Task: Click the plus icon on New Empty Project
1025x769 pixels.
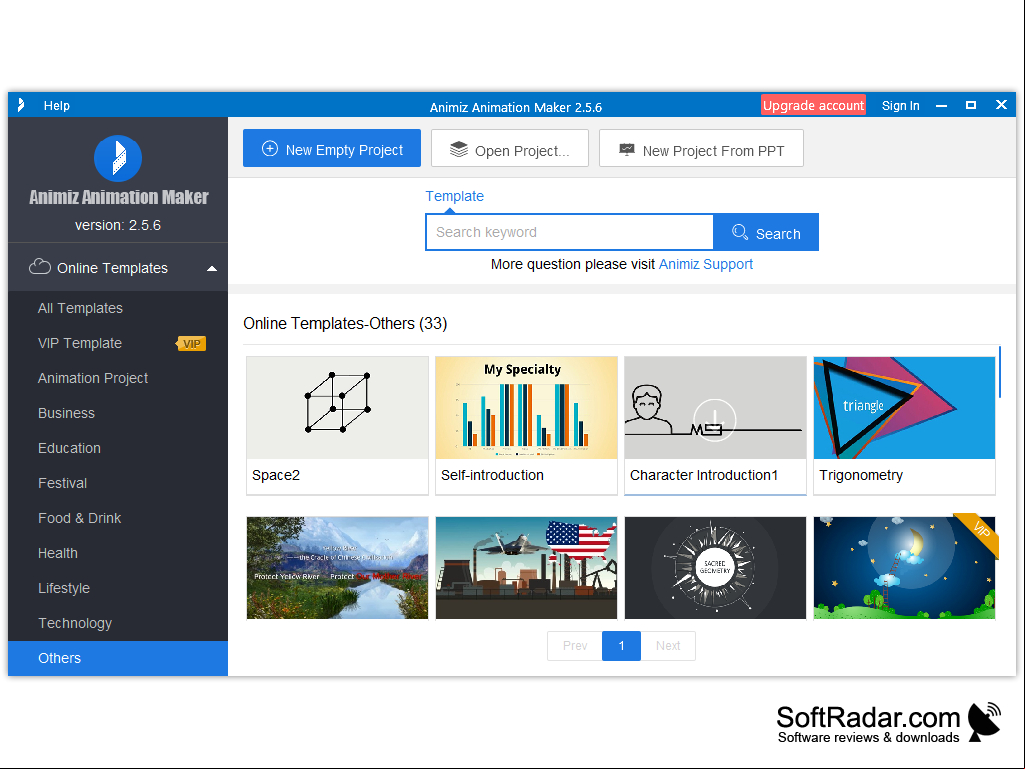Action: 269,149
